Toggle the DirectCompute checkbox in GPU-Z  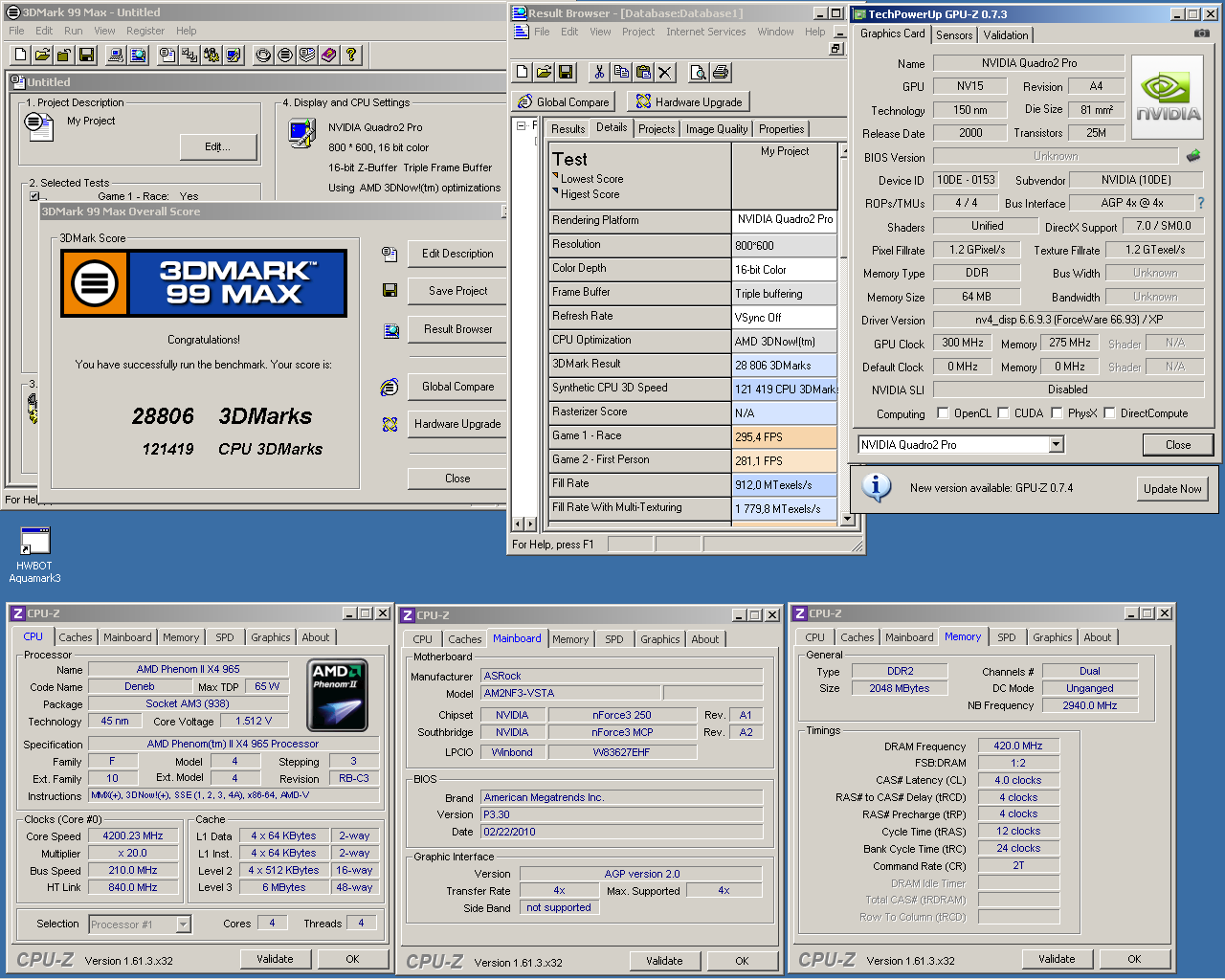[1109, 413]
